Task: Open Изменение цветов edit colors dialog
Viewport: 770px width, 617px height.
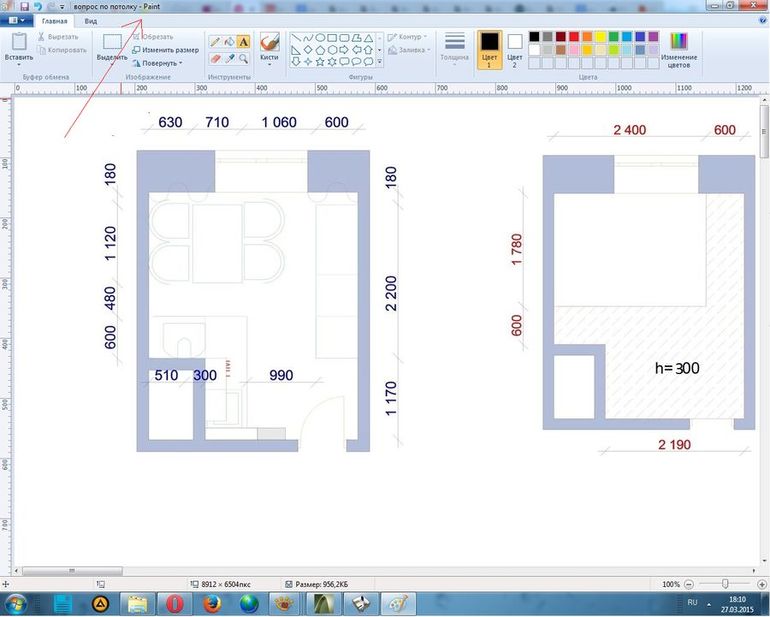Action: coord(679,50)
